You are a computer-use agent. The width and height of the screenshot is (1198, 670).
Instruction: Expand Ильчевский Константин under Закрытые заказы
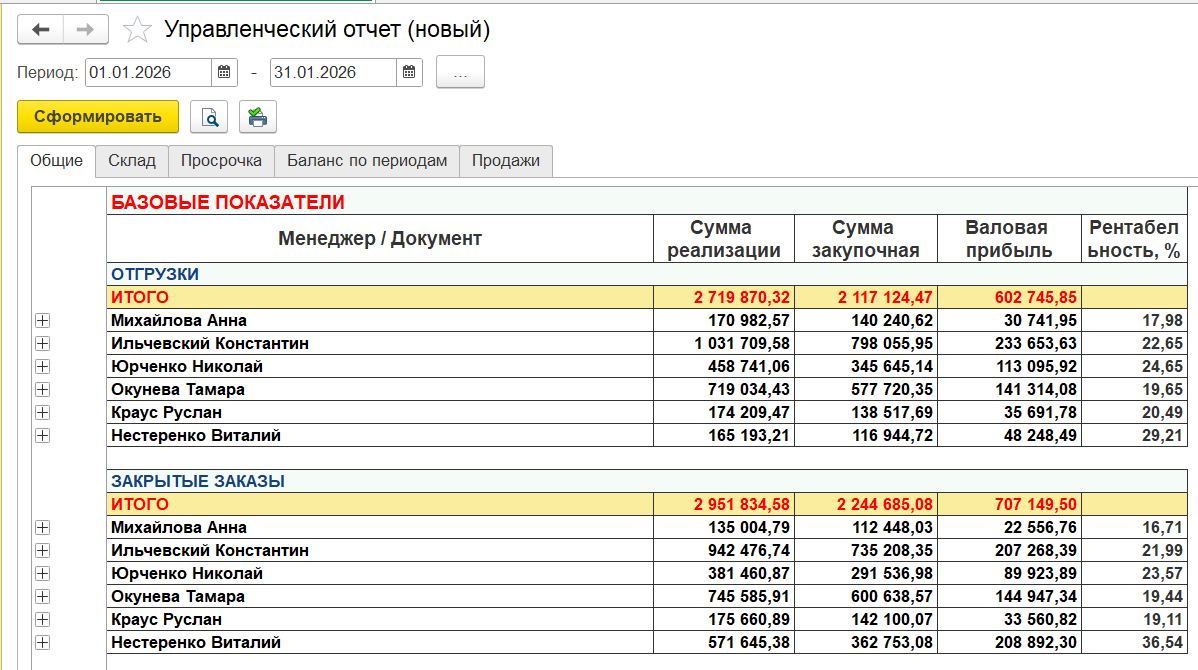tap(43, 551)
